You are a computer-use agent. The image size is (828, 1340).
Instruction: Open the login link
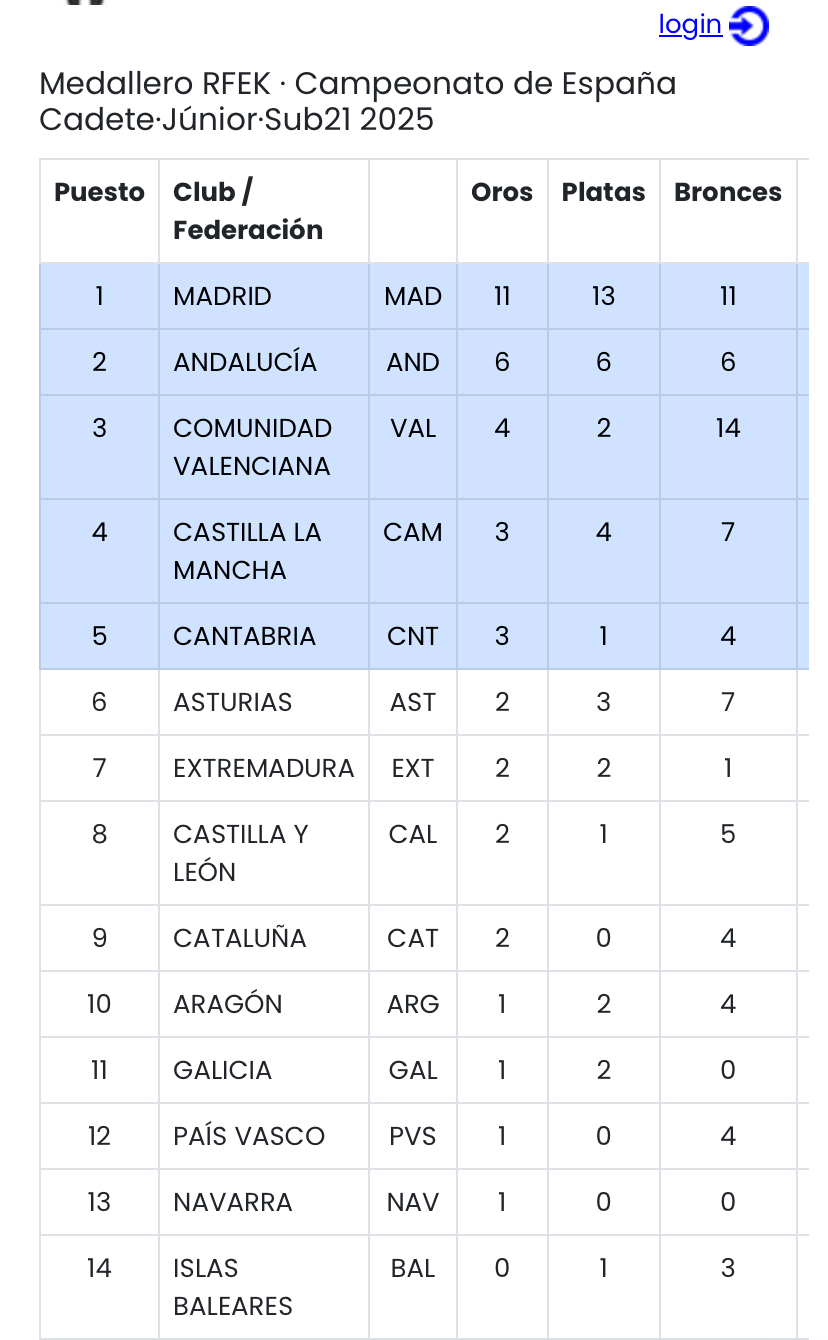click(x=690, y=25)
